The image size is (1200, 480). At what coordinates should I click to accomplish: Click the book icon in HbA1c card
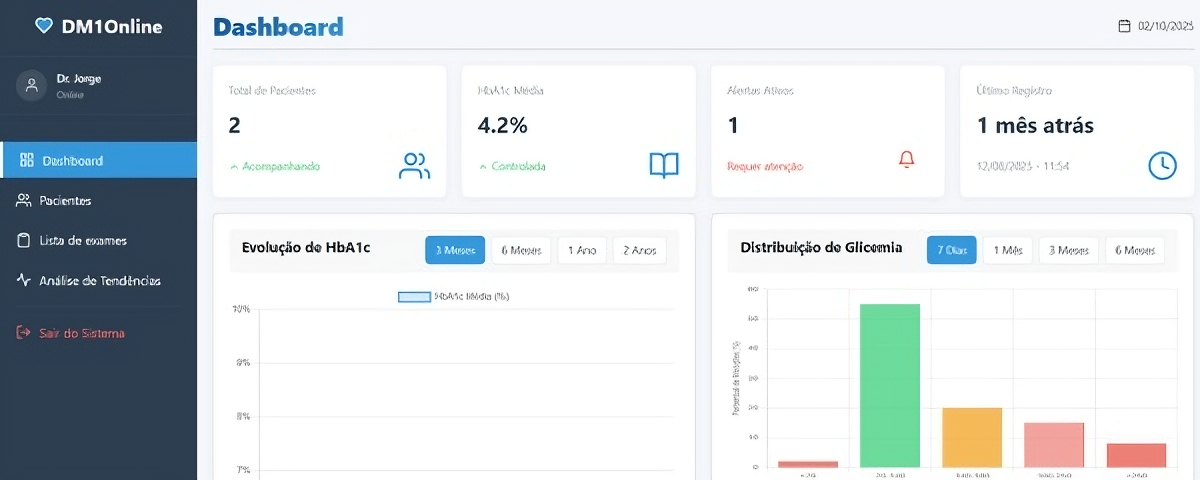664,165
